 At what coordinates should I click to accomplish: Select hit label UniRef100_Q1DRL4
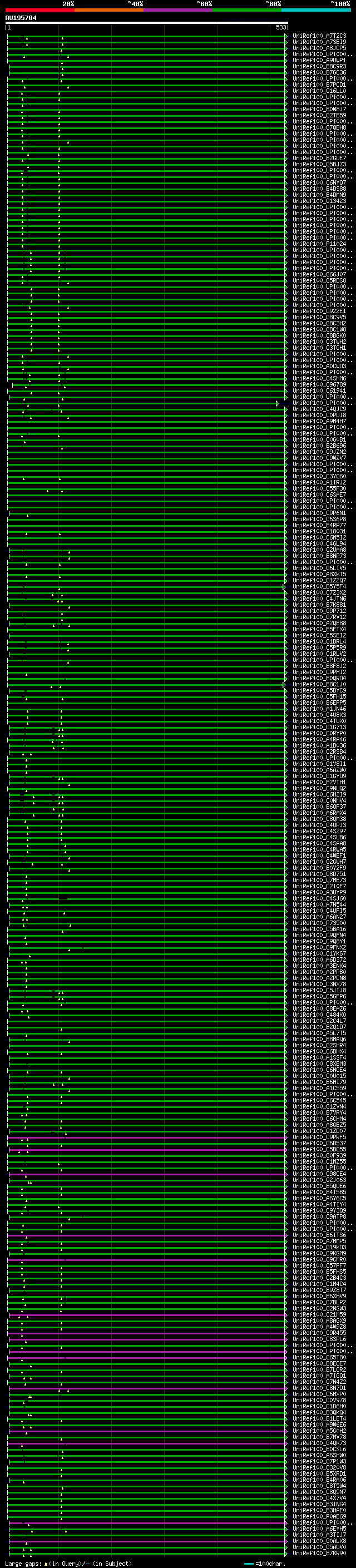[x=319, y=641]
